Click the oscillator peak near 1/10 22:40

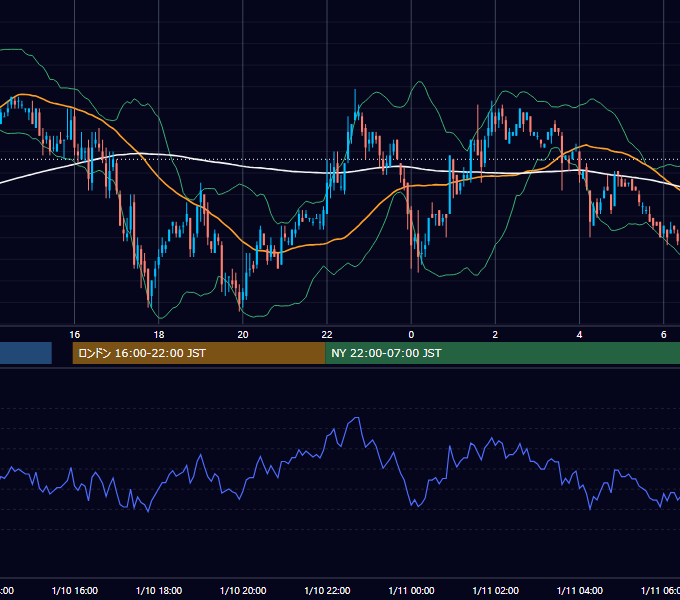(356, 418)
